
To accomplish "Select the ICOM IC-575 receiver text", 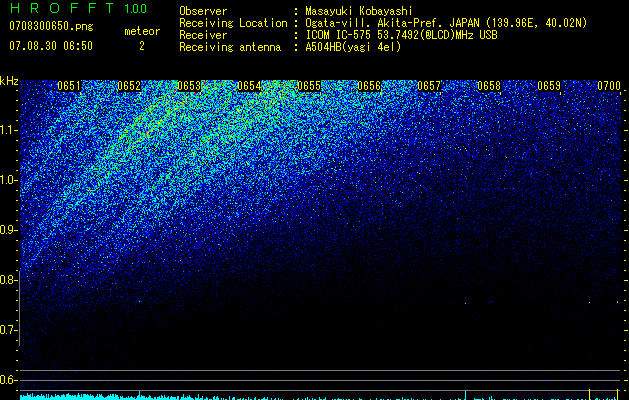I will pos(401,35).
